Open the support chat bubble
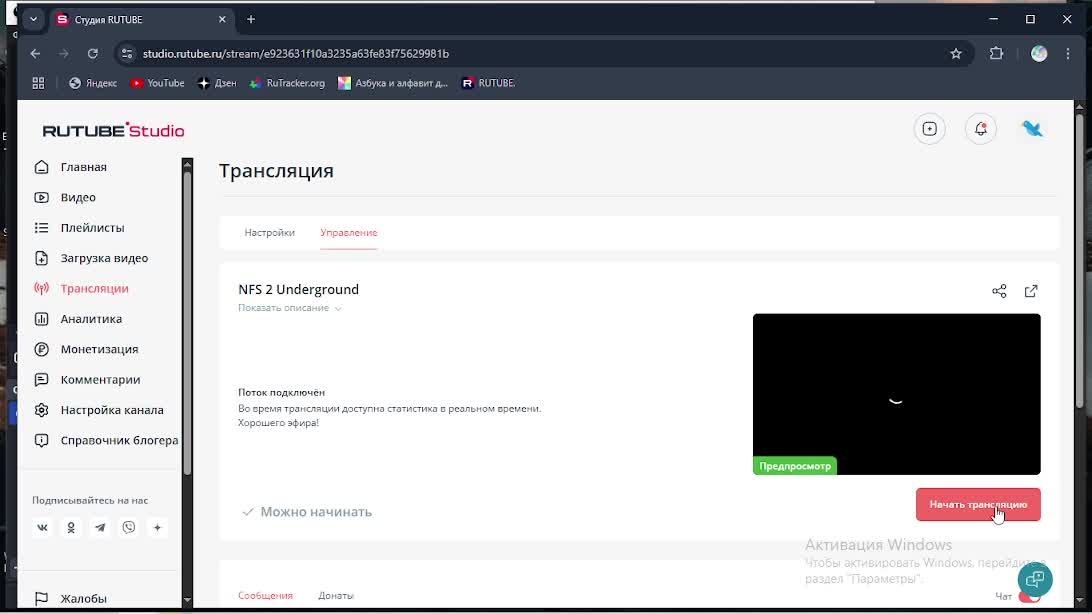 click(1035, 579)
